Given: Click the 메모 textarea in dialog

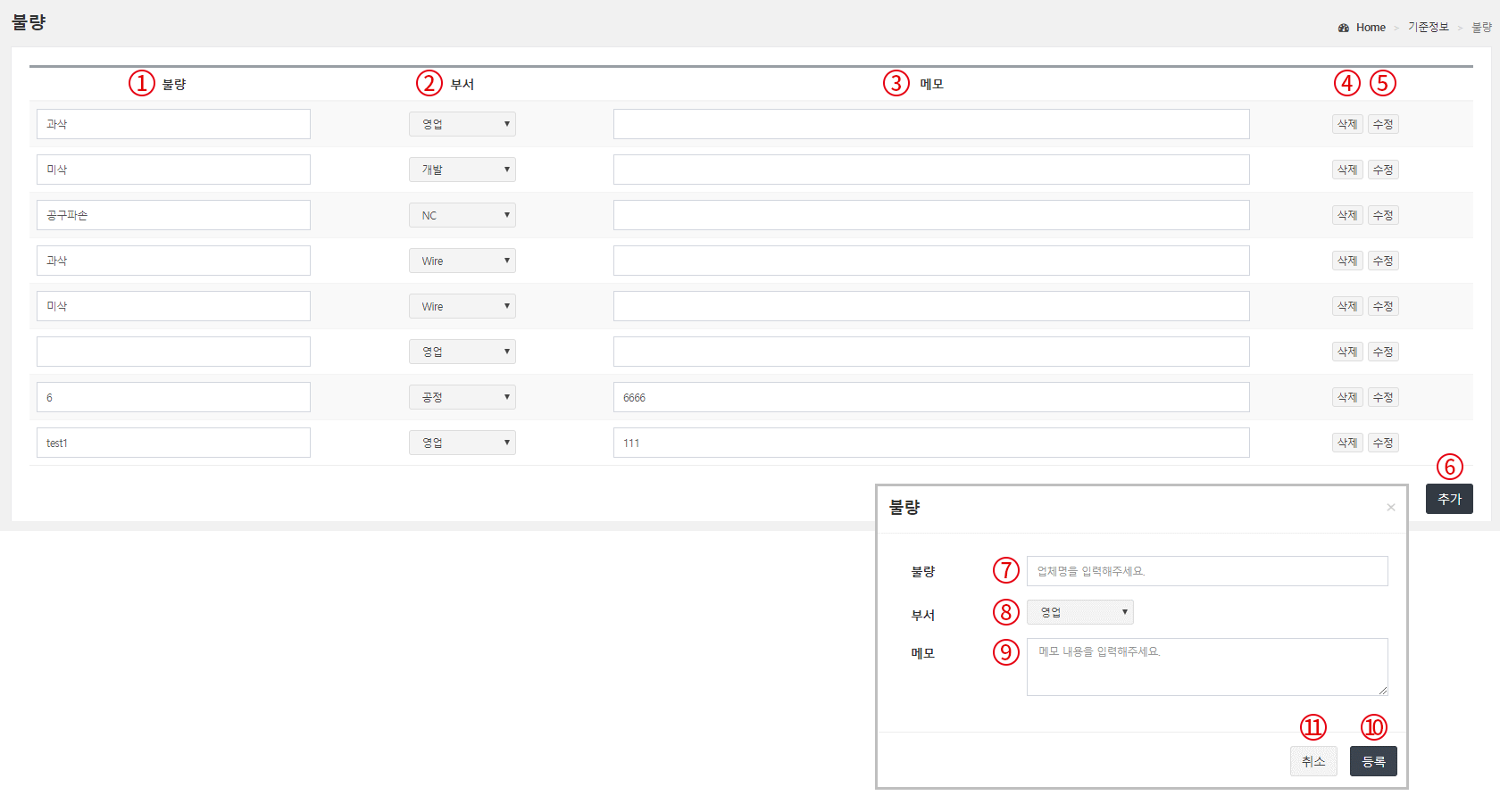Looking at the screenshot, I should (1206, 667).
